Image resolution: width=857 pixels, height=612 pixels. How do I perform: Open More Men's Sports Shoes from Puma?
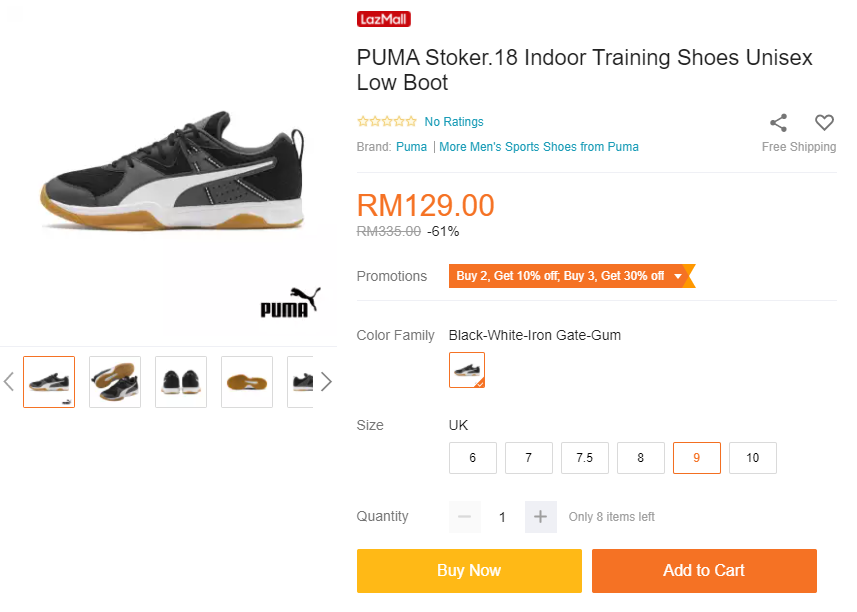[x=539, y=147]
